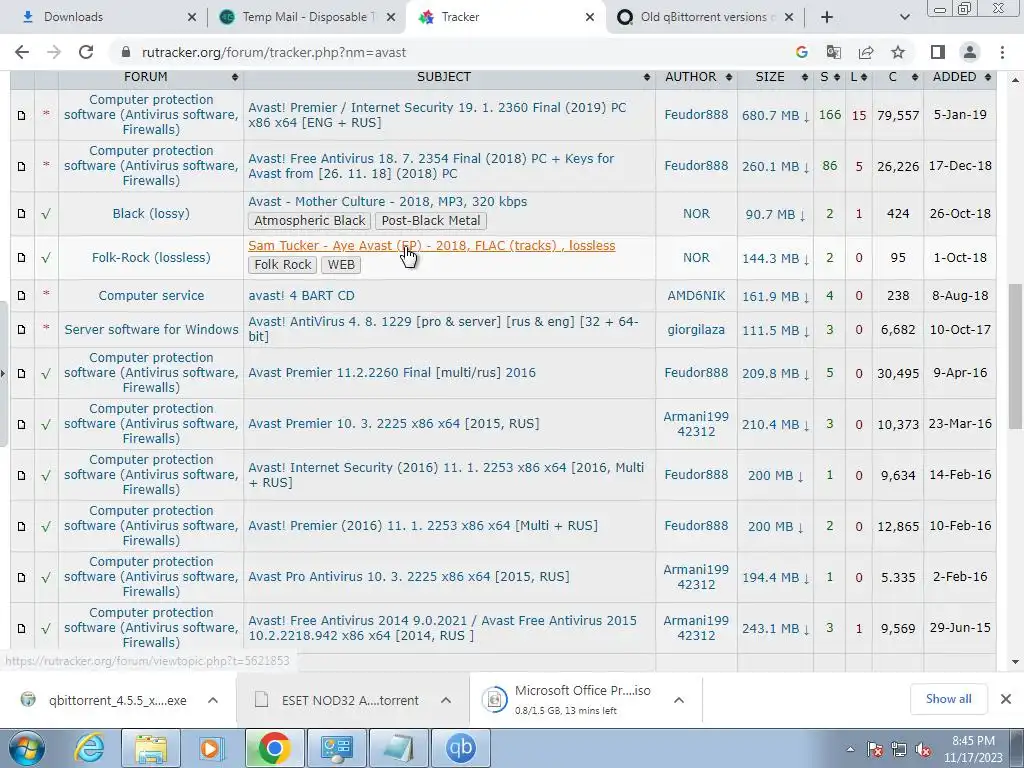Image resolution: width=1024 pixels, height=768 pixels.
Task: Sort table by AUTHOR column
Action: coord(696,77)
